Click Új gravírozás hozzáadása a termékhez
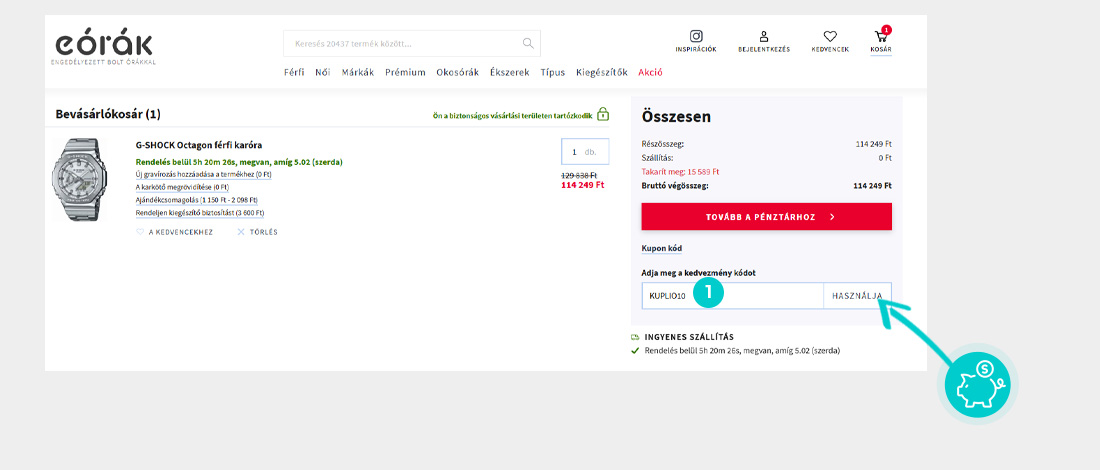The image size is (1100, 470). (x=203, y=175)
